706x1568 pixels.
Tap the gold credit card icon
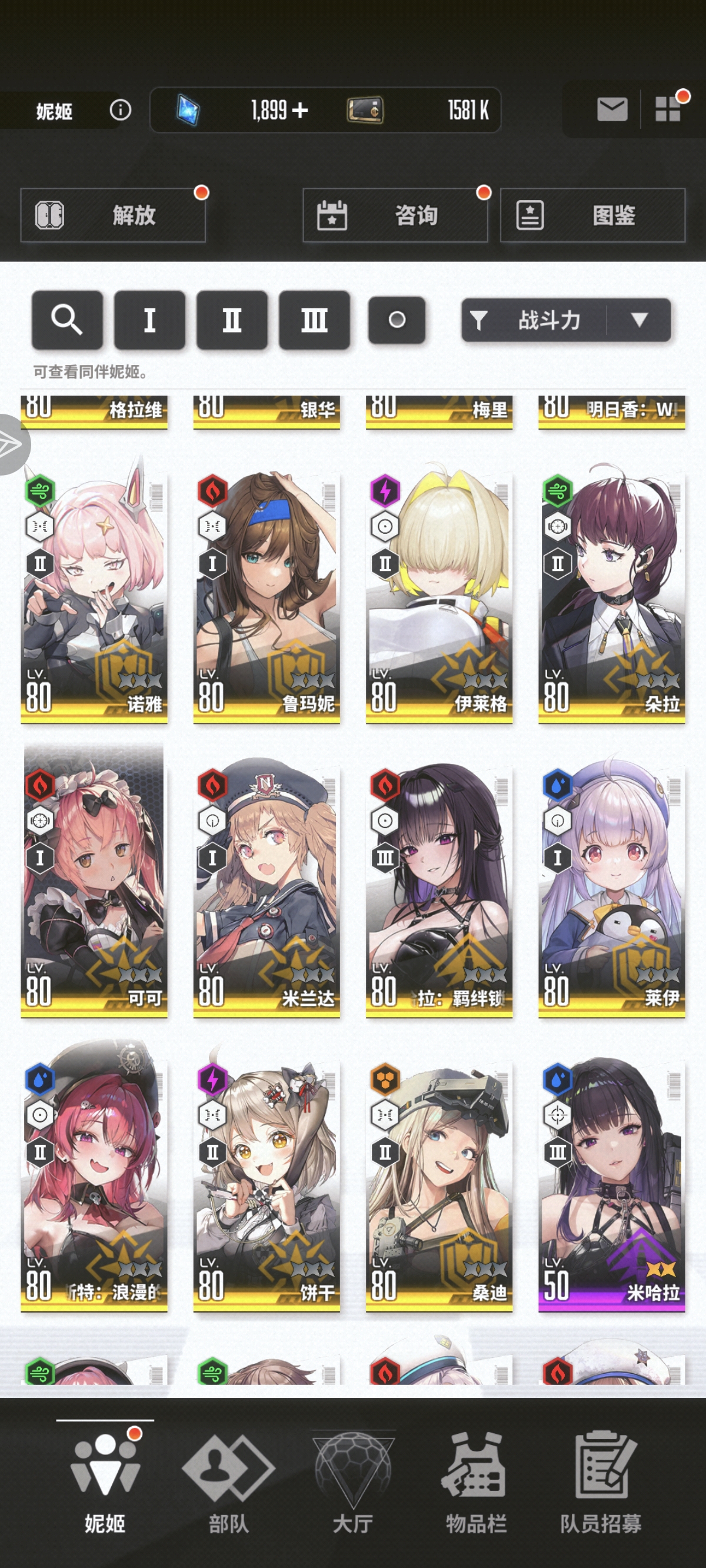[365, 110]
